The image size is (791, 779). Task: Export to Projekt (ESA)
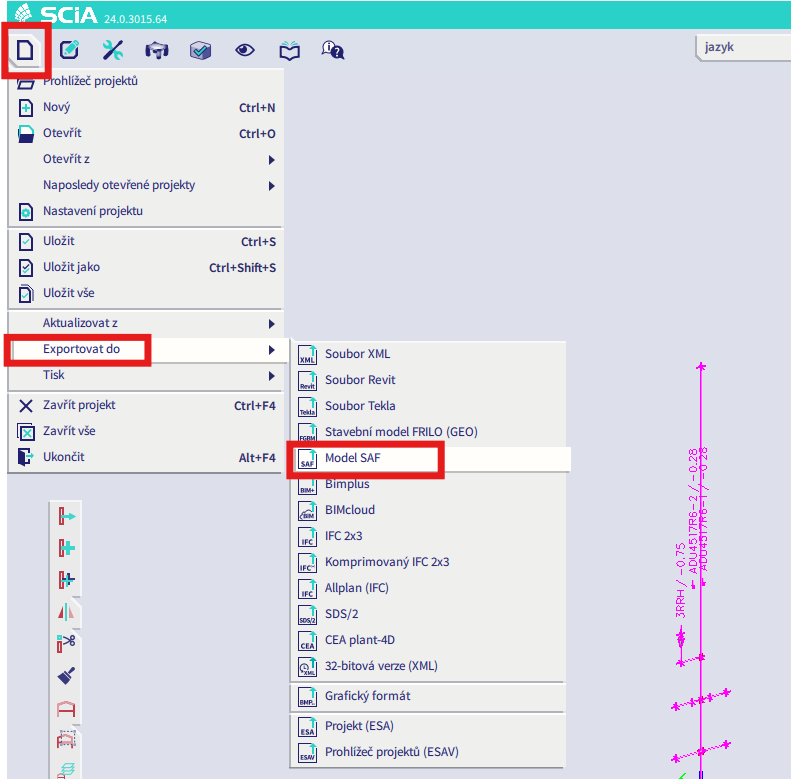[x=429, y=726]
